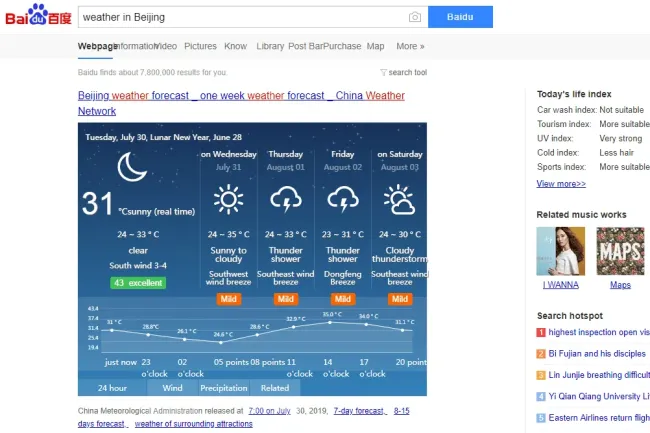The height and width of the screenshot is (433, 650).
Task: Switch to the Precipitation tab
Action: (223, 388)
